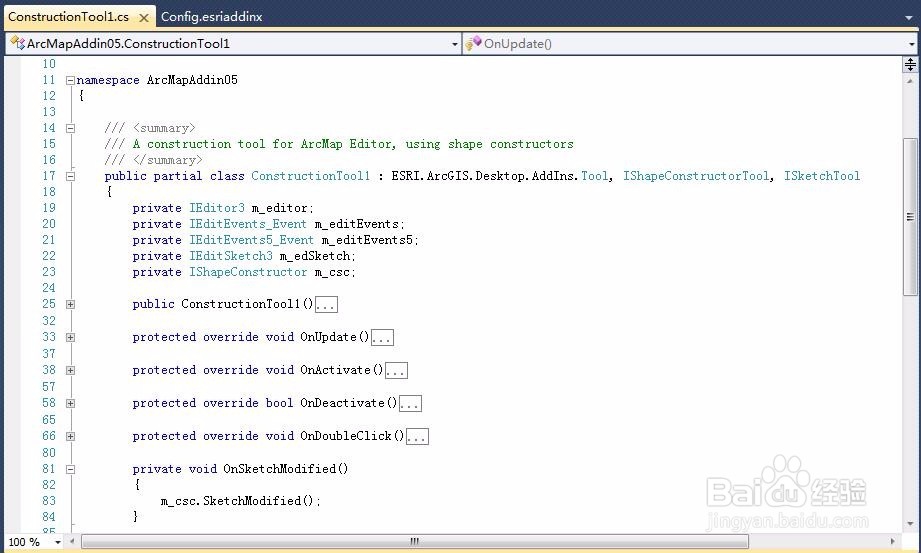921x553 pixels.
Task: Click the vertical scrollbar thumb
Action: click(910, 217)
